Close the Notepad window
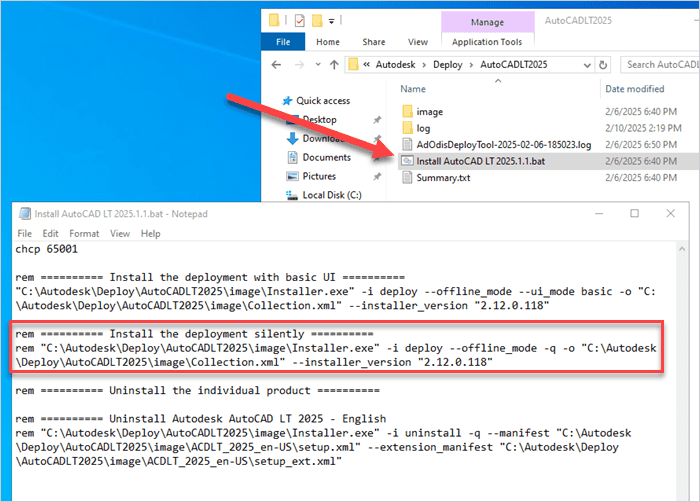The image size is (700, 502). pyautogui.click(x=671, y=213)
